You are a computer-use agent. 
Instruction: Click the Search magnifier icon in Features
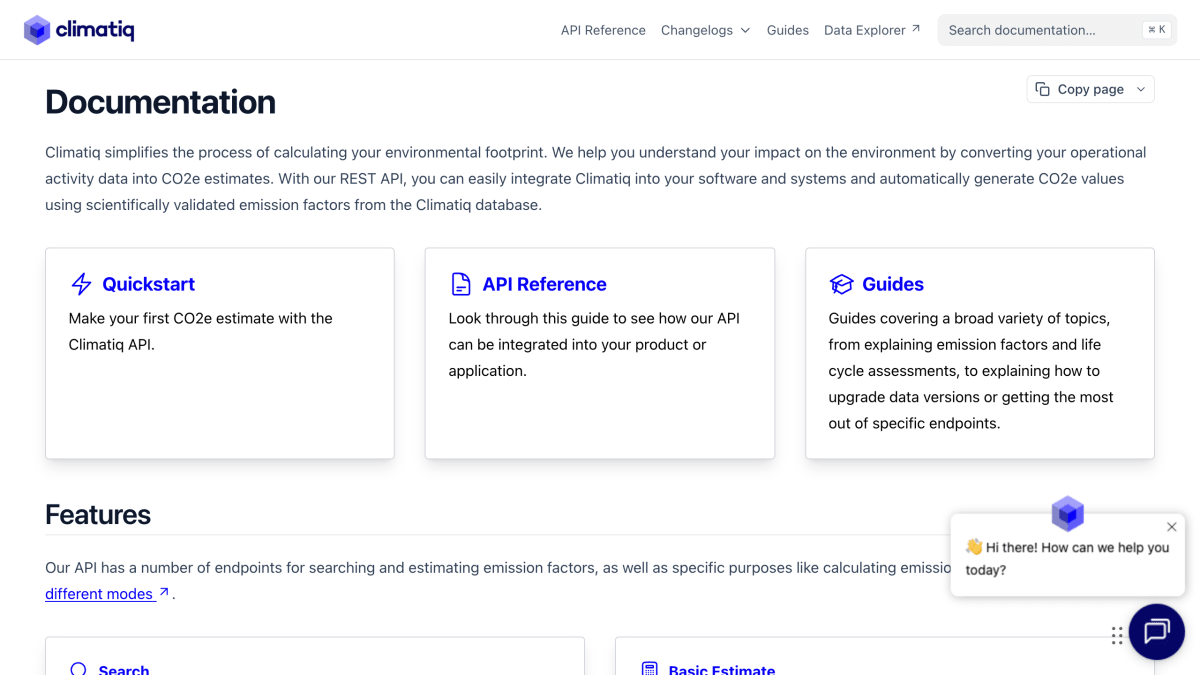pyautogui.click(x=78, y=669)
